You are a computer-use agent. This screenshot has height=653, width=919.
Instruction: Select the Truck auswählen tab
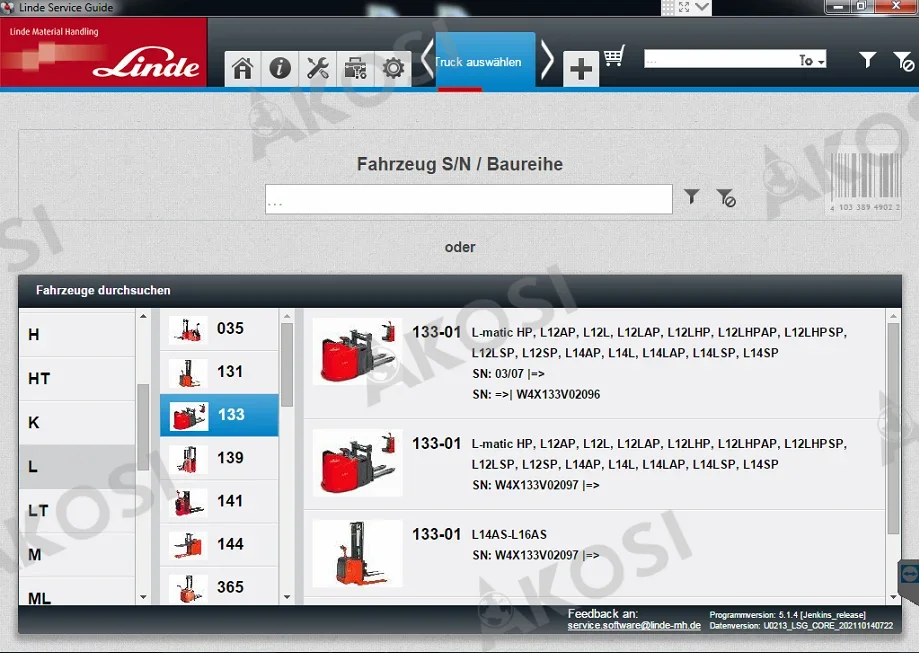pyautogui.click(x=485, y=62)
